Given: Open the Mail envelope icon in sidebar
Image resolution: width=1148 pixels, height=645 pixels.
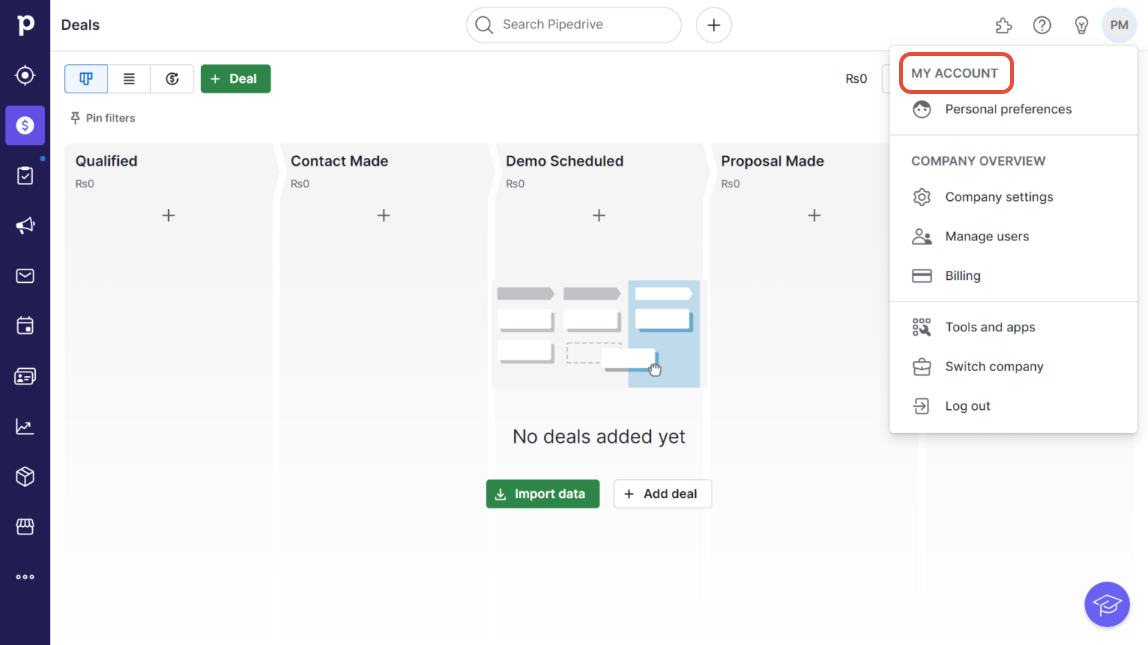Looking at the screenshot, I should [25, 276].
